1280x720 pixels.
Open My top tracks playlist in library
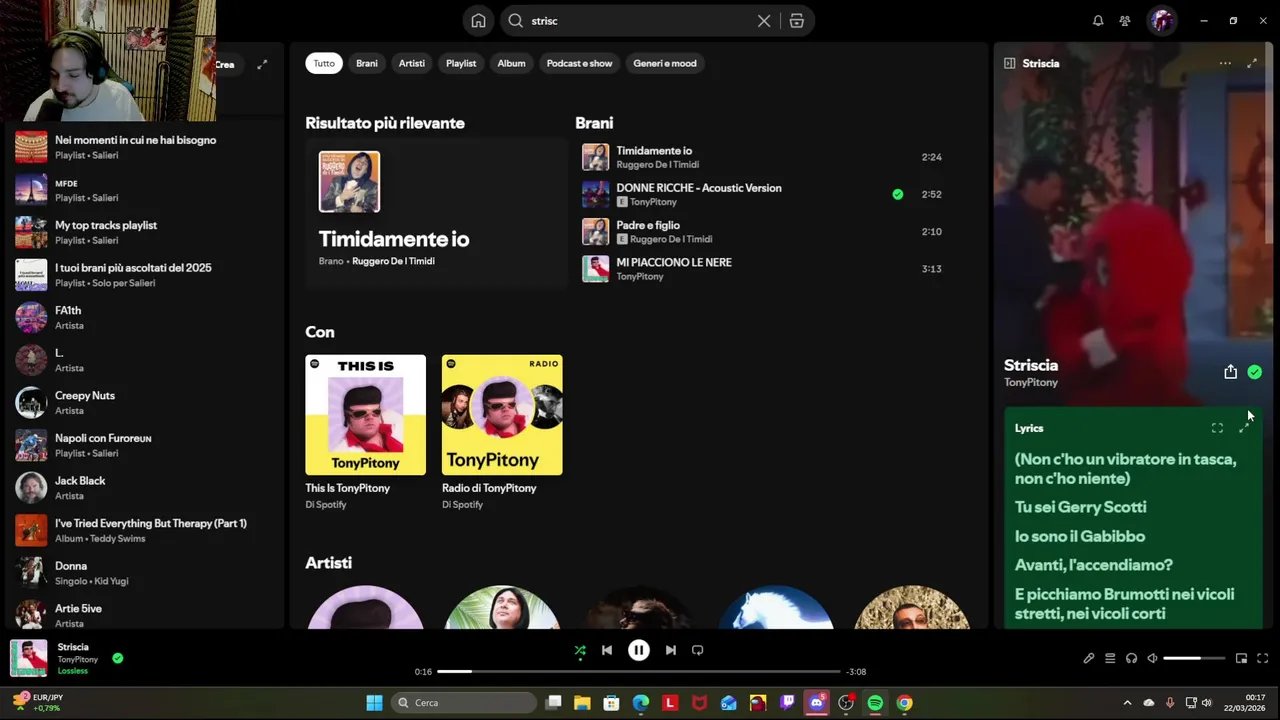click(x=145, y=232)
